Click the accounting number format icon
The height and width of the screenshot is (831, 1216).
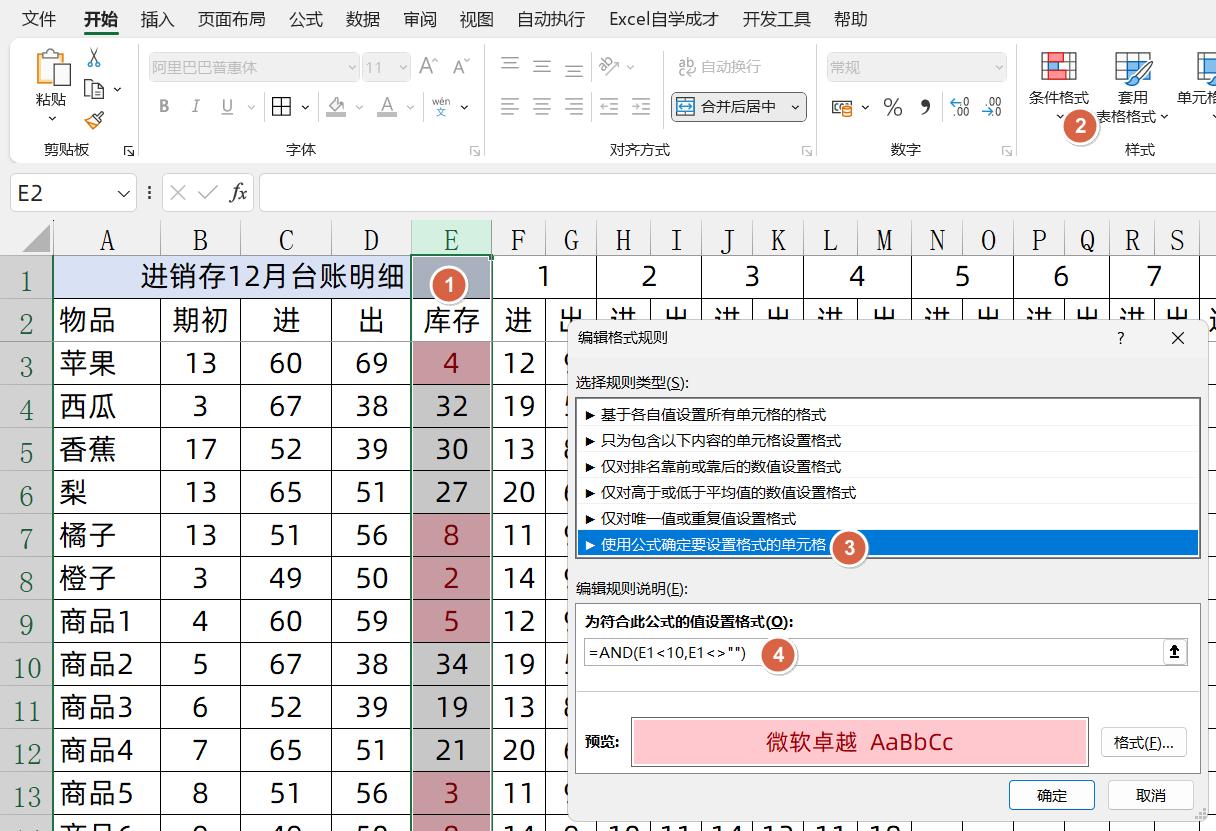coord(842,107)
